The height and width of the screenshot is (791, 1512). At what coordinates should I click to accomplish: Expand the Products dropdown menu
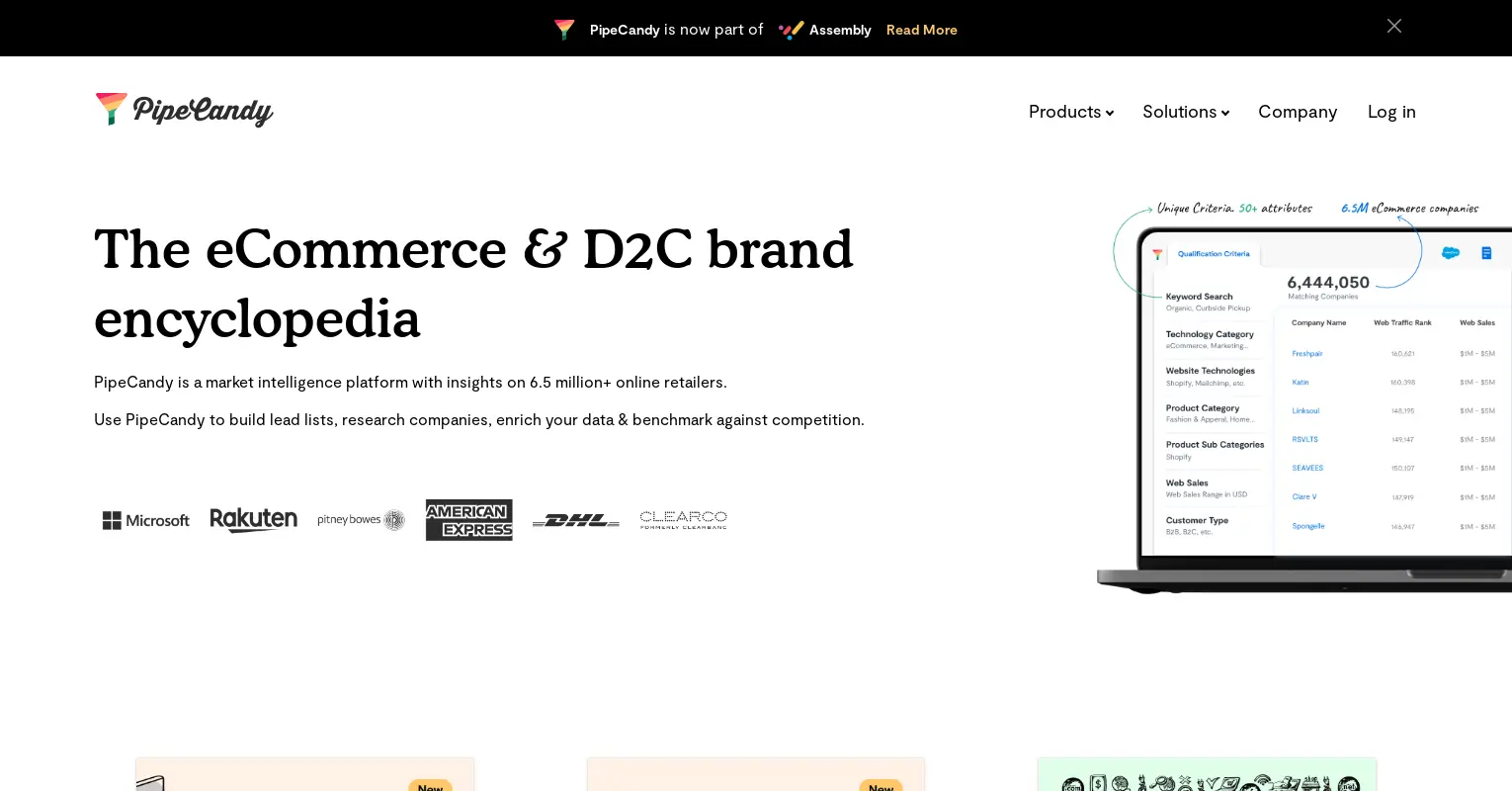(x=1071, y=112)
